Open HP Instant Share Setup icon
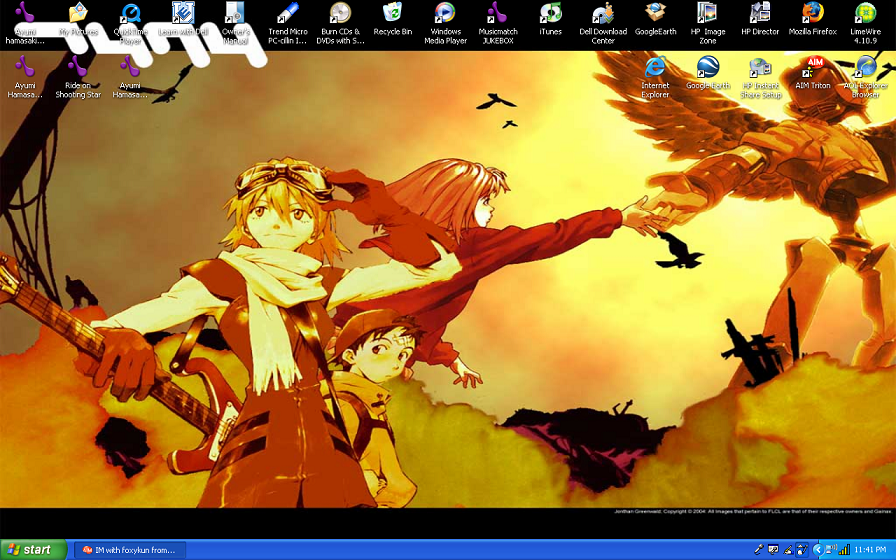896x560 pixels. [761, 78]
